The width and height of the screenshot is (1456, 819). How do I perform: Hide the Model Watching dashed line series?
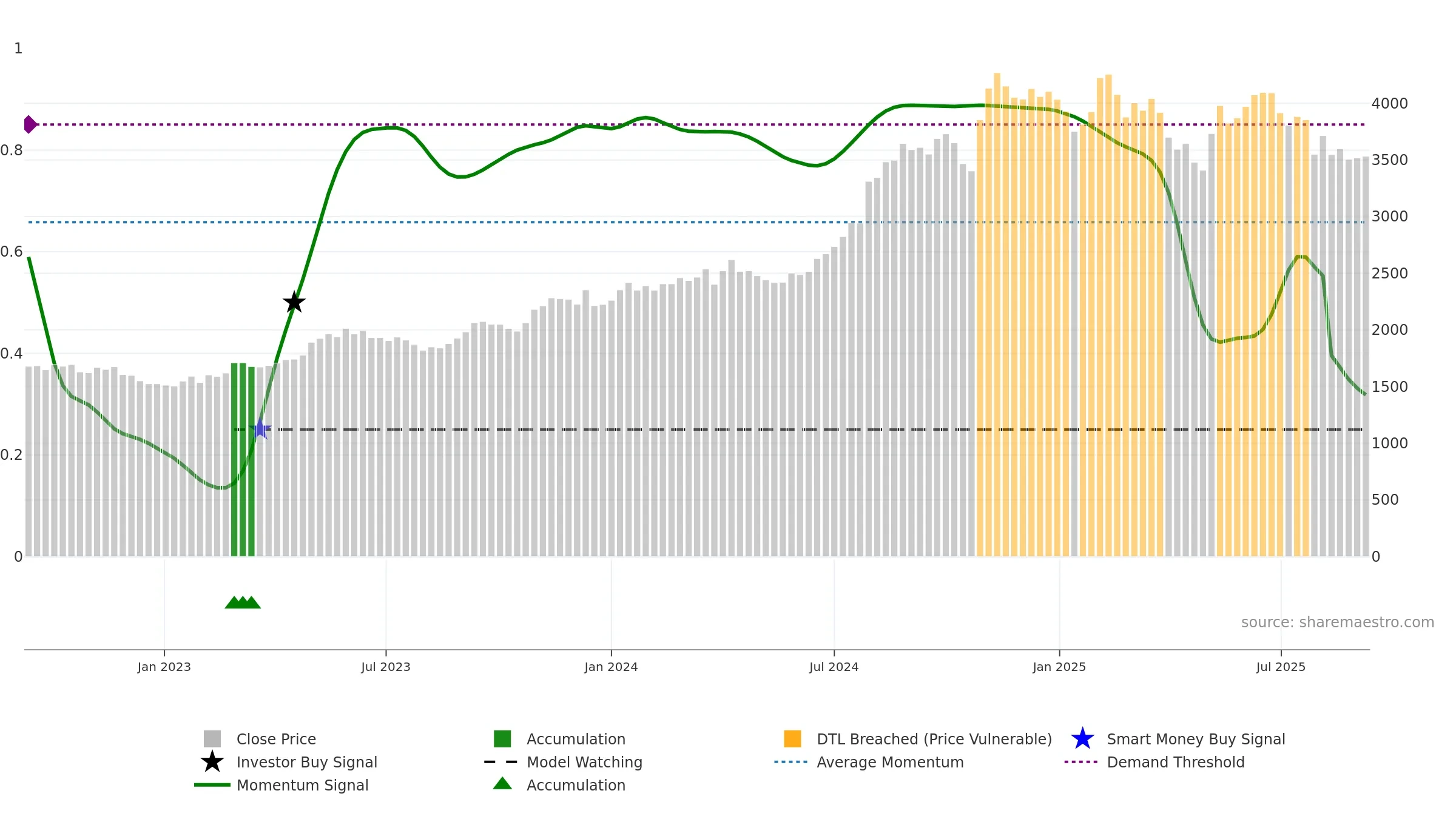tap(584, 762)
